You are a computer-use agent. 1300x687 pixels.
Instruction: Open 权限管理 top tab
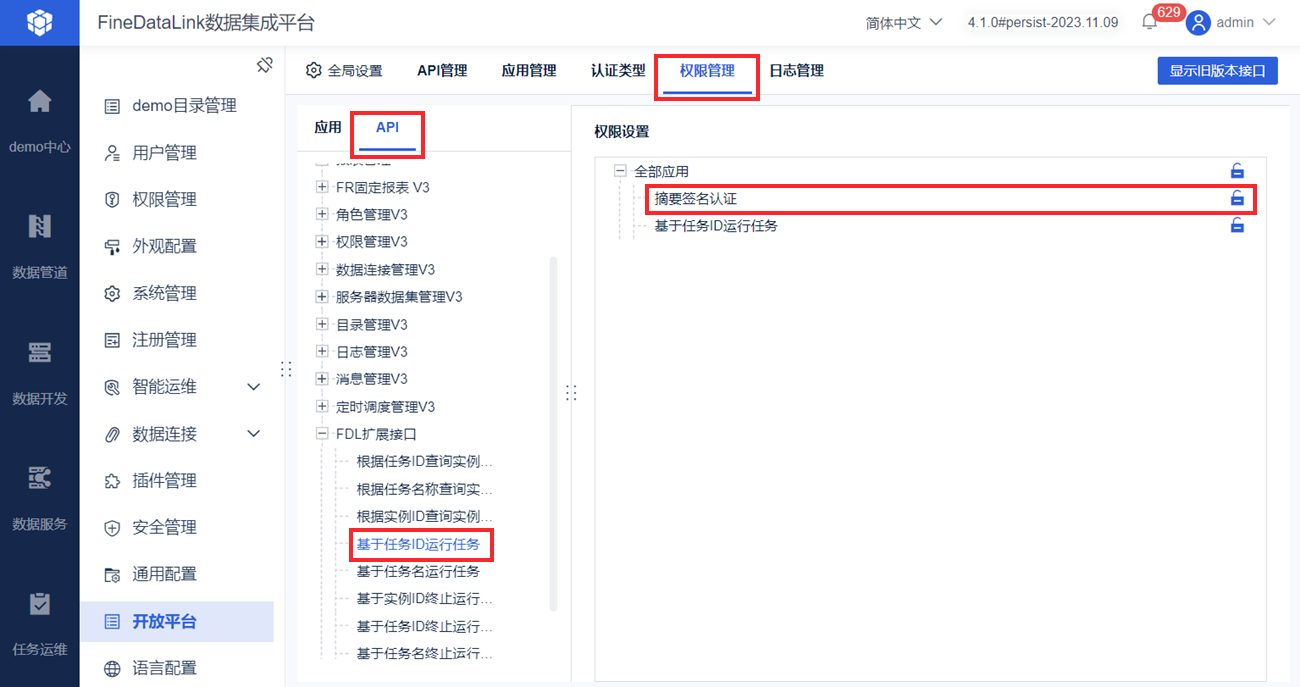click(707, 71)
